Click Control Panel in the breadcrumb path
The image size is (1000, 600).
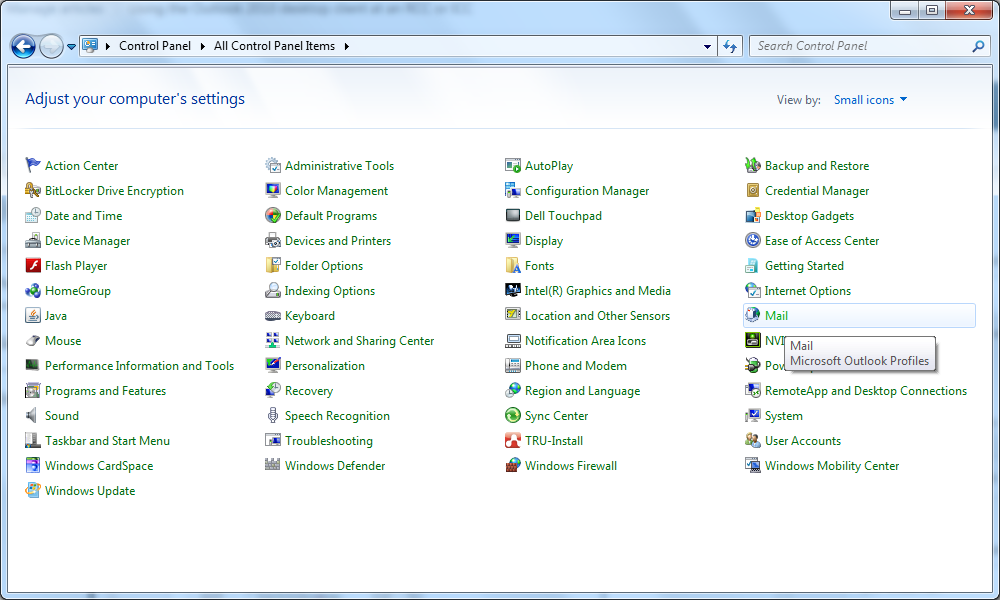point(156,46)
